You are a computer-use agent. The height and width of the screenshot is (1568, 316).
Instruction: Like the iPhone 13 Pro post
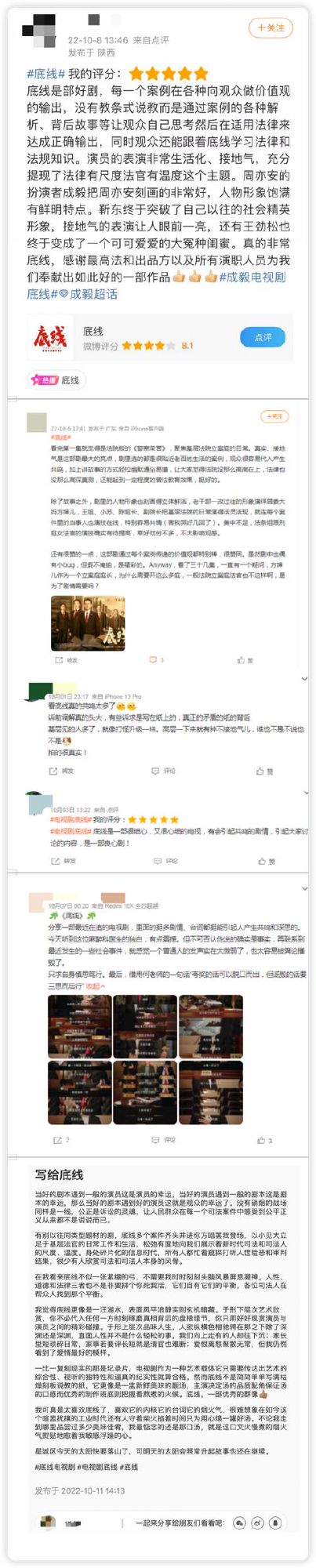(x=264, y=771)
